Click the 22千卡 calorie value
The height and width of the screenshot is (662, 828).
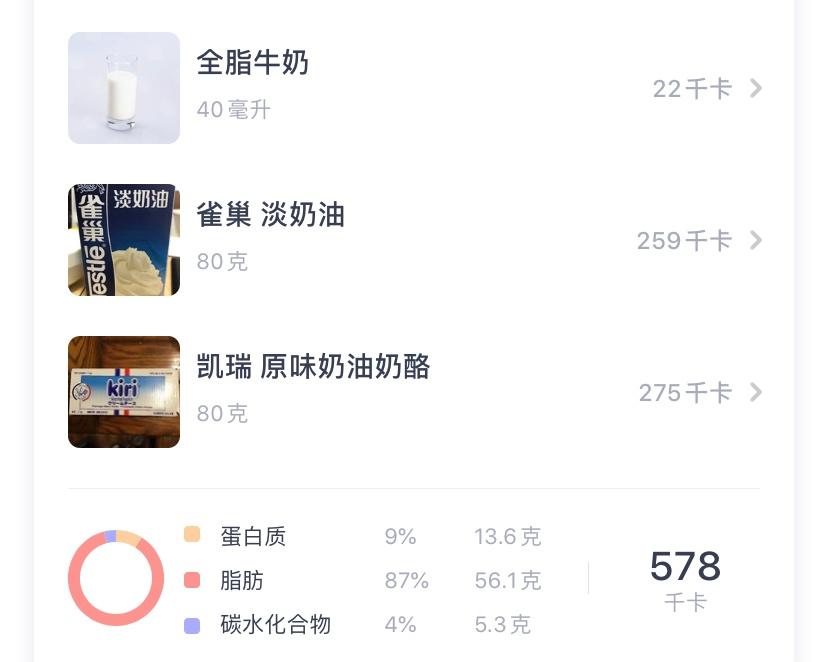[692, 89]
